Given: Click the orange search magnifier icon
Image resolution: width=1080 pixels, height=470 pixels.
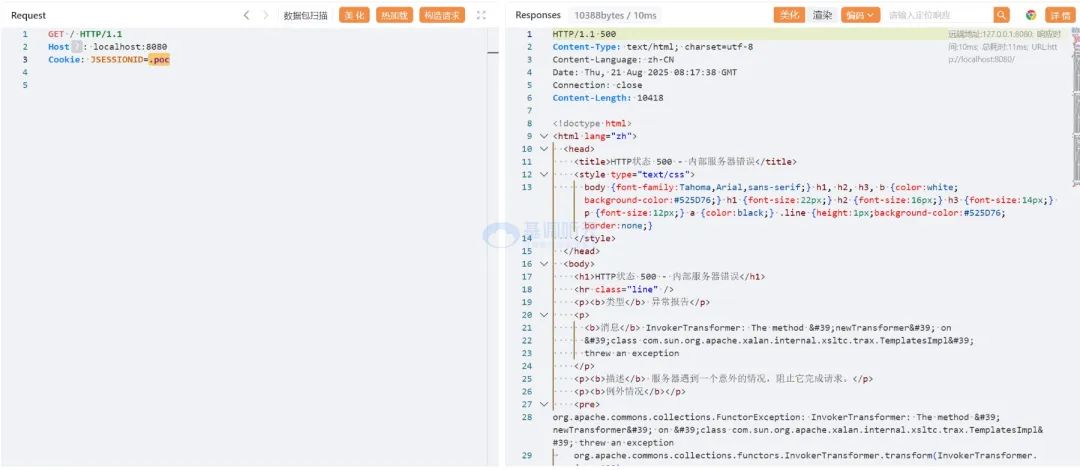Looking at the screenshot, I should [1001, 15].
